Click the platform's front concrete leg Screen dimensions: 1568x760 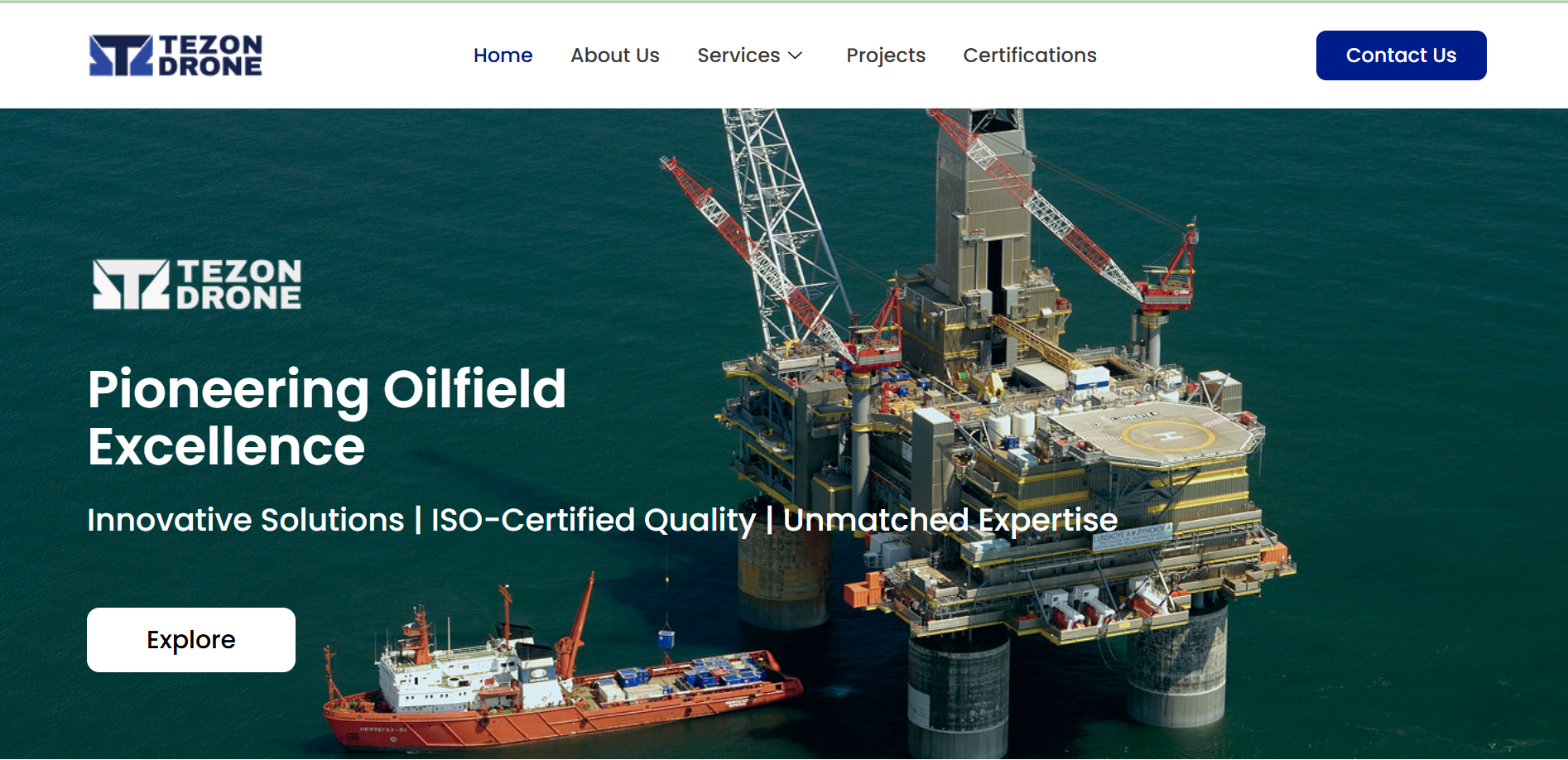tap(958, 695)
